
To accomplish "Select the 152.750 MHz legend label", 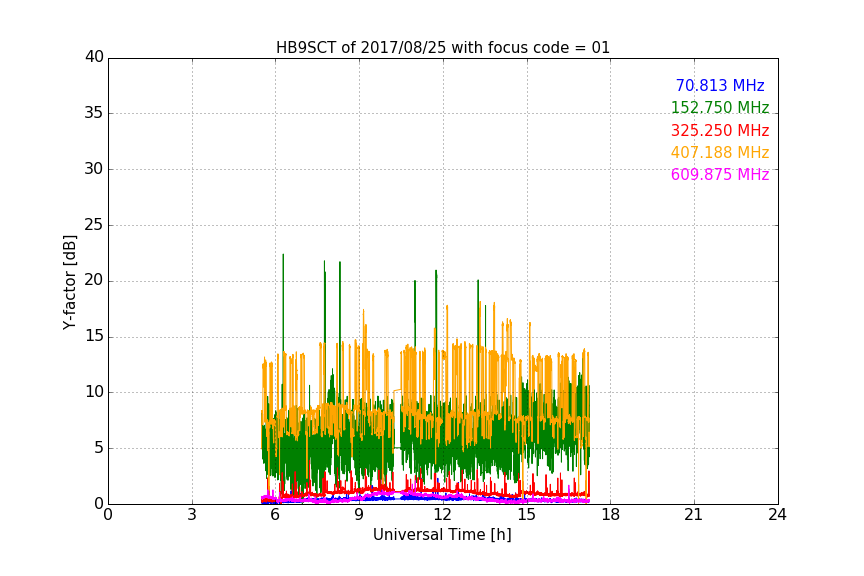I will click(720, 107).
